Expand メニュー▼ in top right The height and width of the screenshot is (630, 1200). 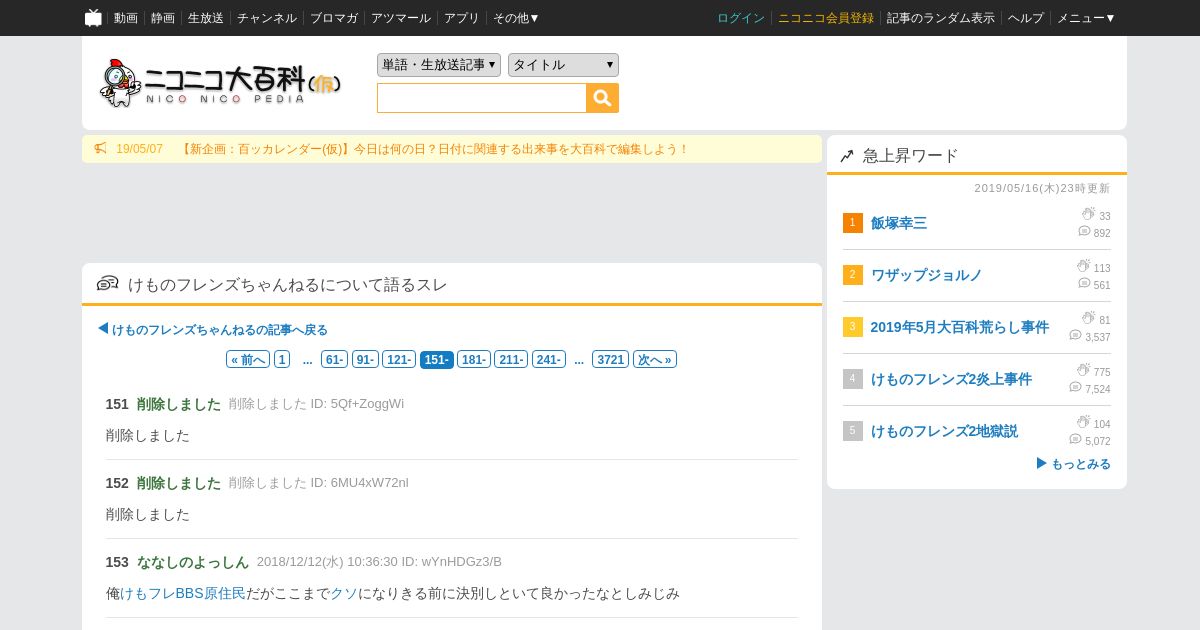pyautogui.click(x=1086, y=18)
